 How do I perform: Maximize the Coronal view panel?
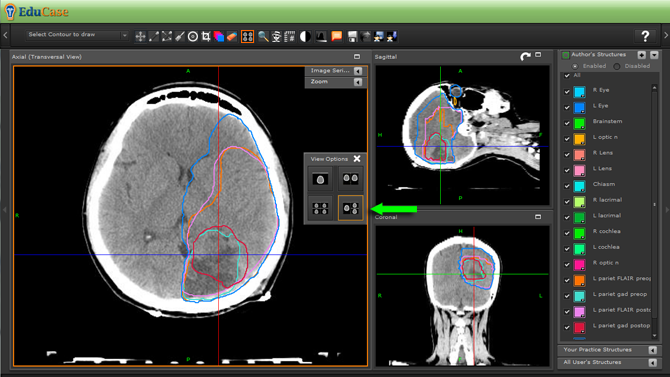pyautogui.click(x=538, y=217)
